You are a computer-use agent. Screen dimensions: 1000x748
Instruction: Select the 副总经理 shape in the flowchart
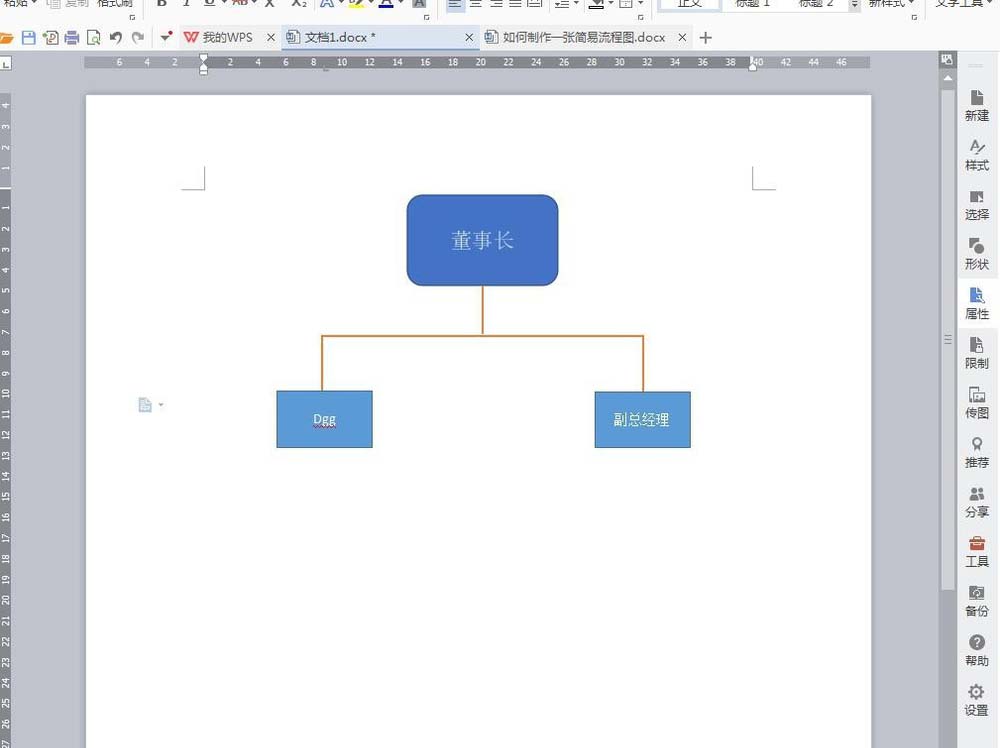[642, 419]
